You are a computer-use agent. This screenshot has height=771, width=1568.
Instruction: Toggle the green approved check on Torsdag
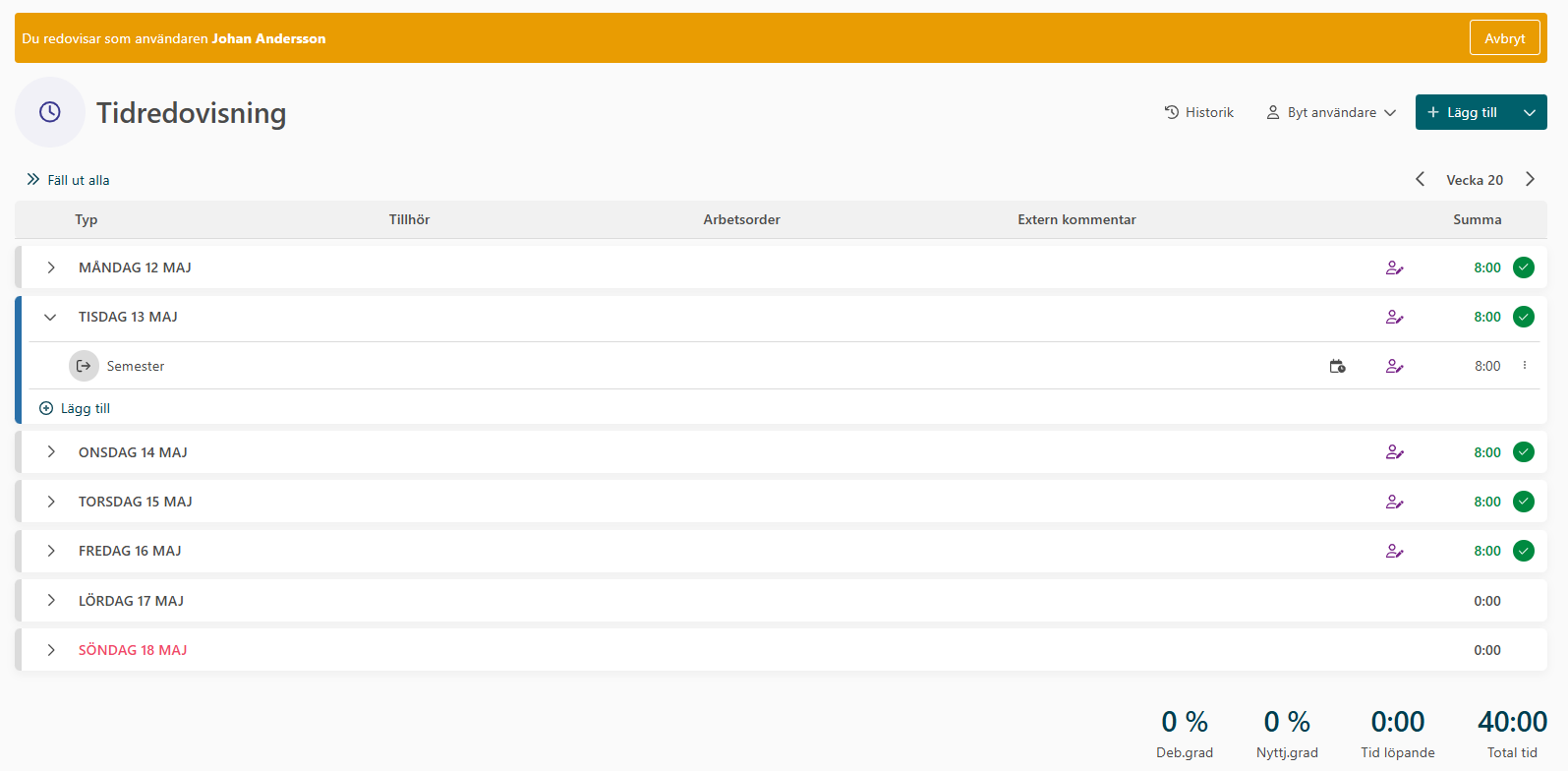point(1524,502)
